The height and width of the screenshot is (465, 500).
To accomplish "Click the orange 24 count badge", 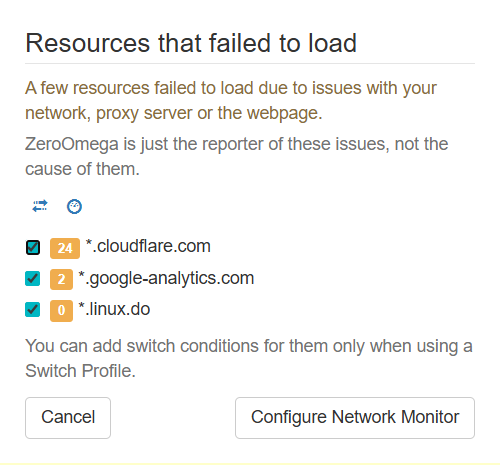I will 65,248.
